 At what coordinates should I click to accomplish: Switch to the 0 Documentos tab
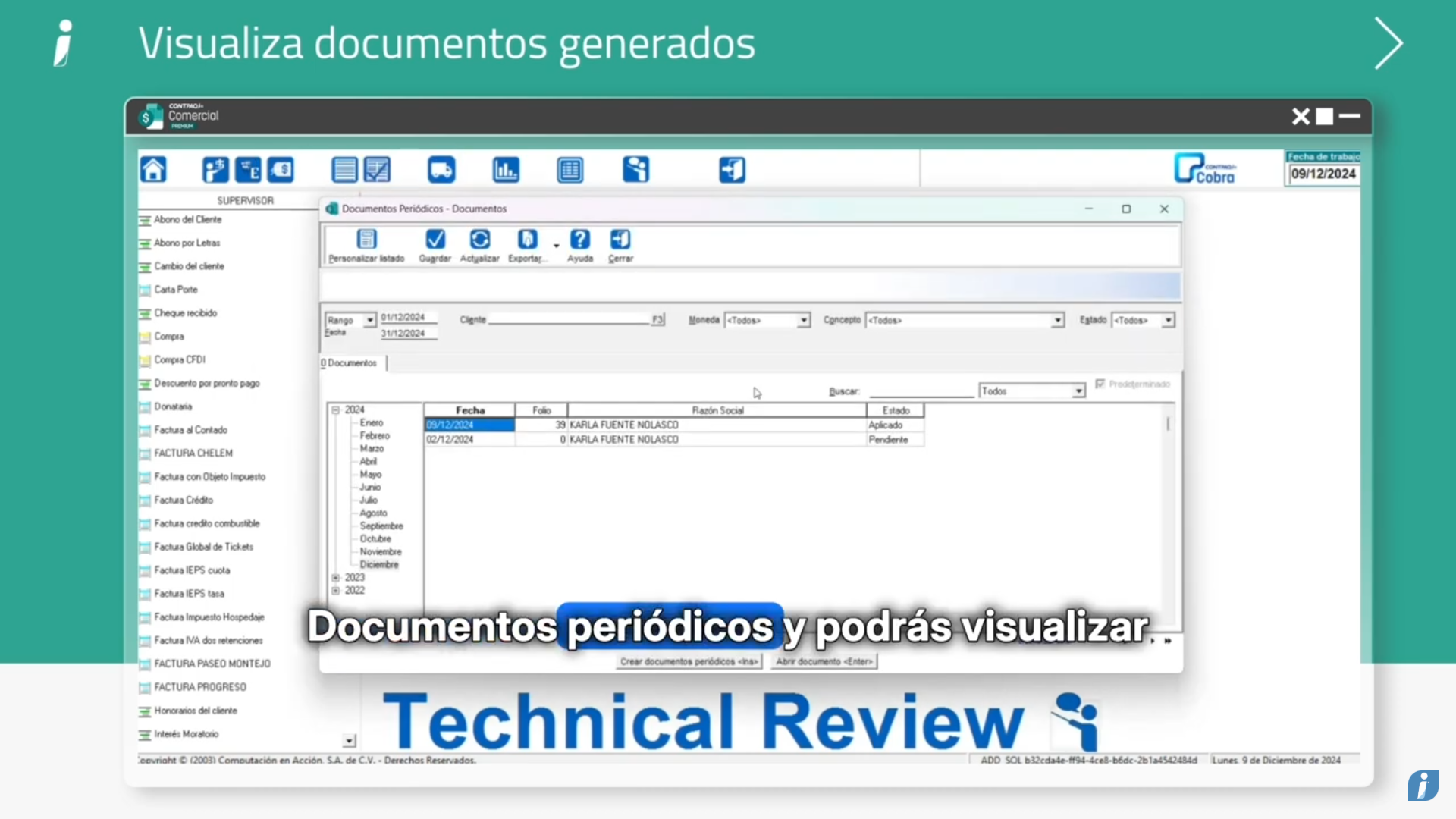pos(351,362)
